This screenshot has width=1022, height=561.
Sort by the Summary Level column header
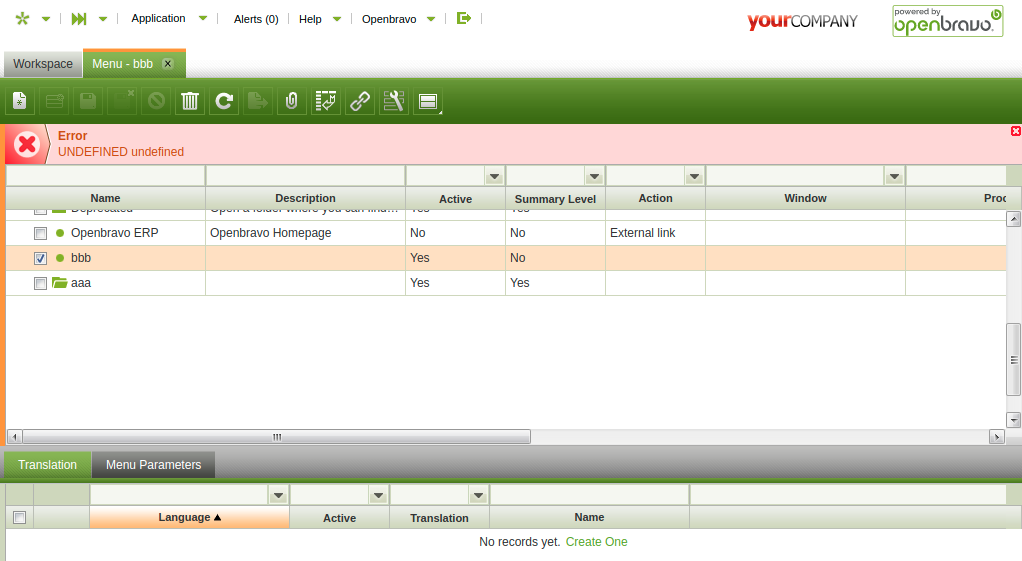(x=555, y=199)
